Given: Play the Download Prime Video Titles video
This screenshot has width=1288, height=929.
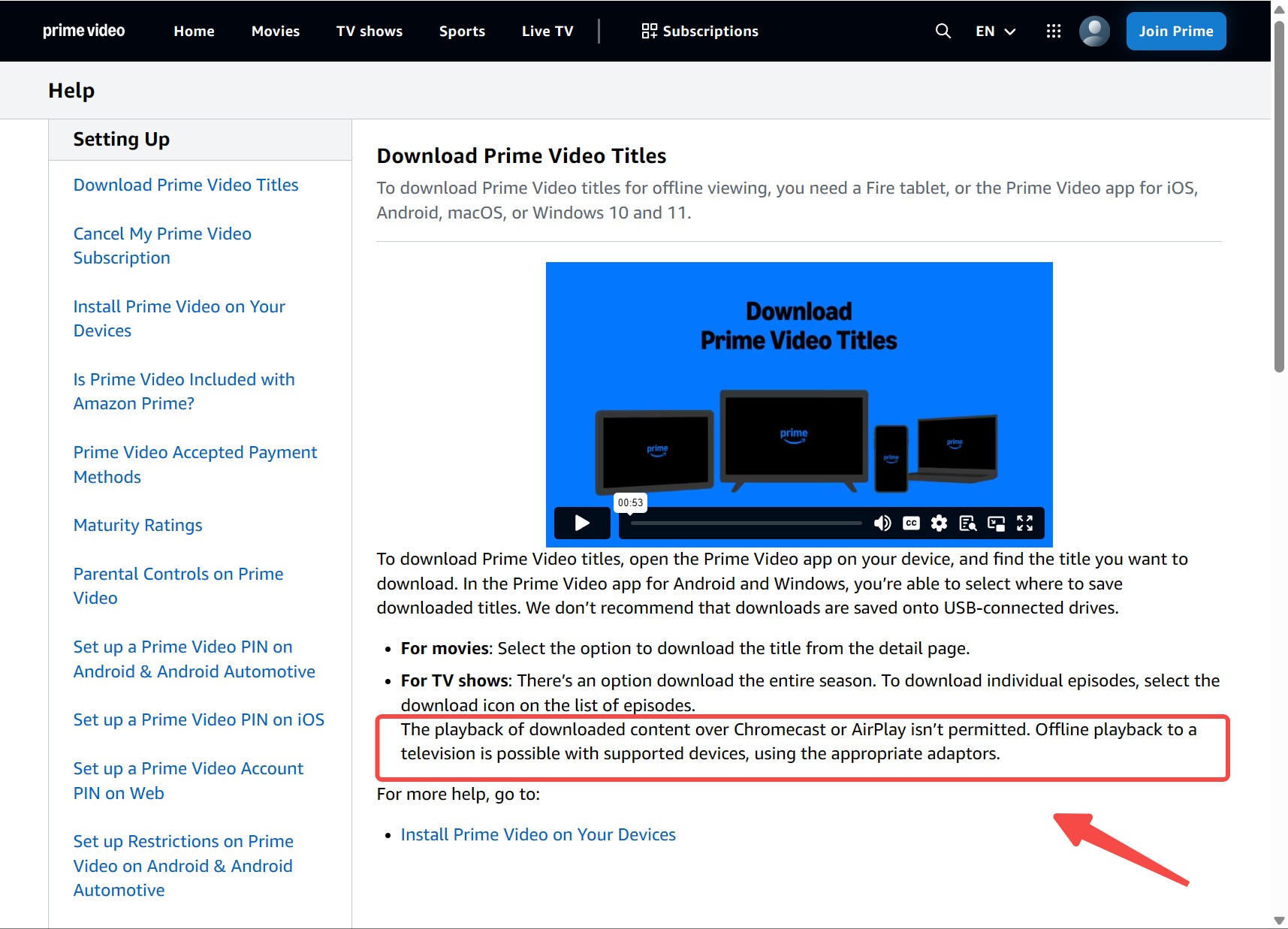Looking at the screenshot, I should pos(581,523).
